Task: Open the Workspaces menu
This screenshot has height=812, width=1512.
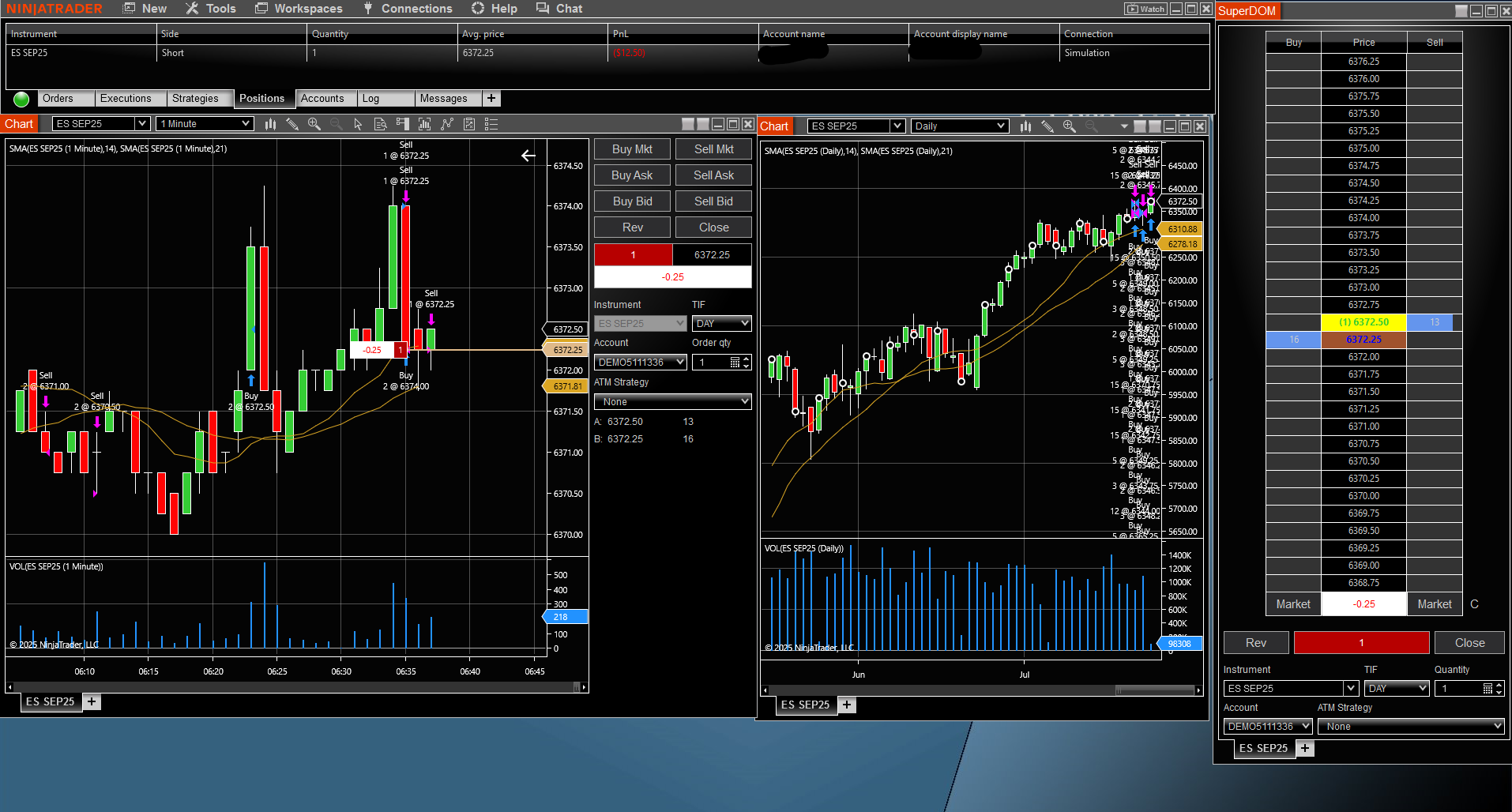Action: click(299, 9)
